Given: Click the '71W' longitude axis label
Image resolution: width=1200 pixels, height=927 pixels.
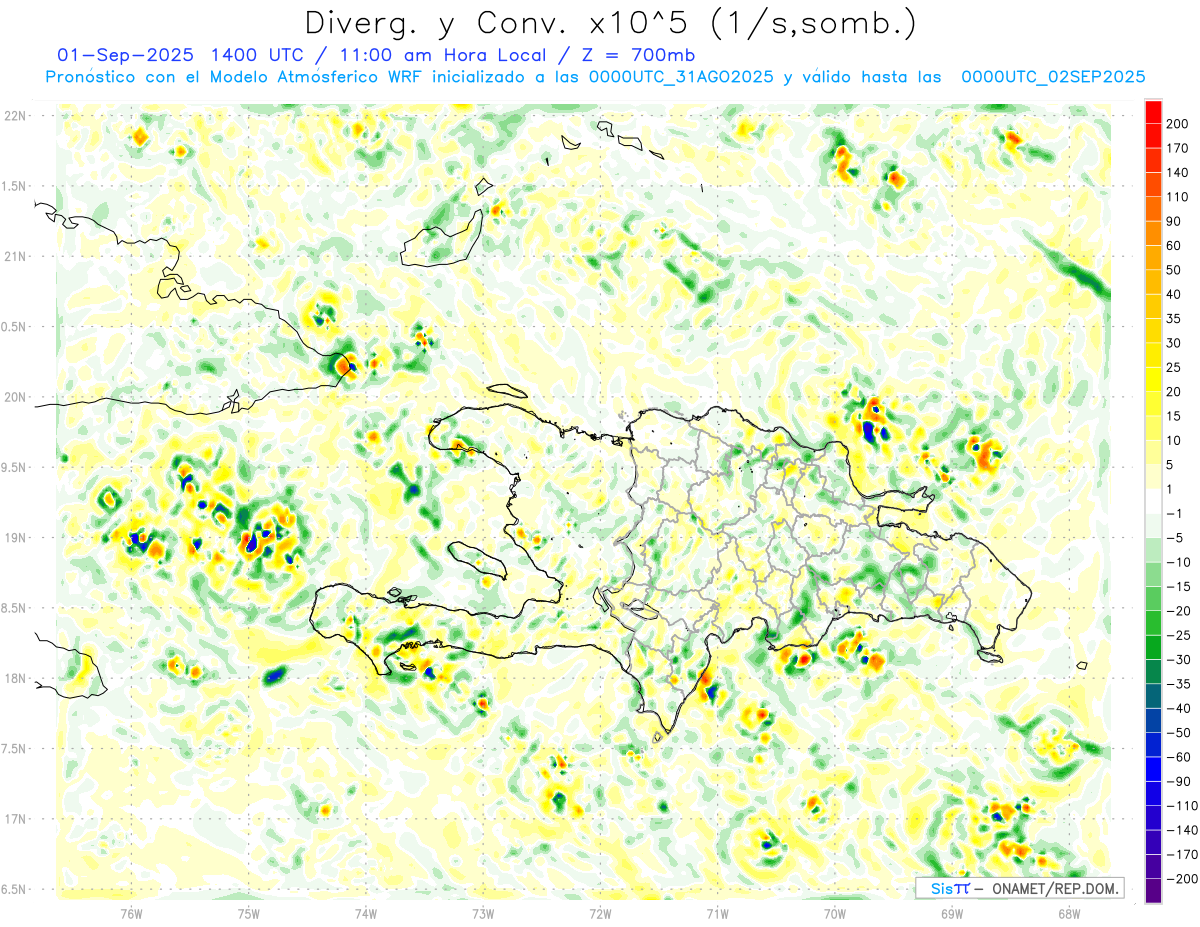Looking at the screenshot, I should point(717,913).
